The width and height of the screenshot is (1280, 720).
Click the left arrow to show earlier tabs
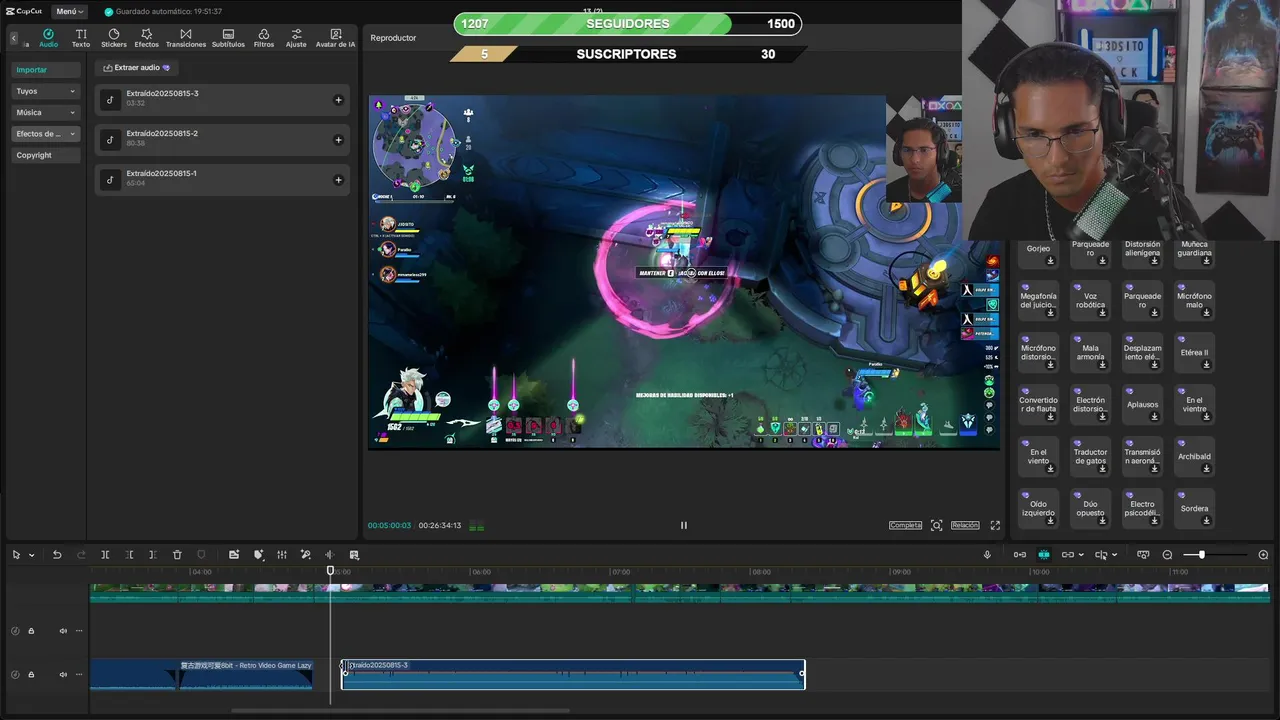[14, 38]
